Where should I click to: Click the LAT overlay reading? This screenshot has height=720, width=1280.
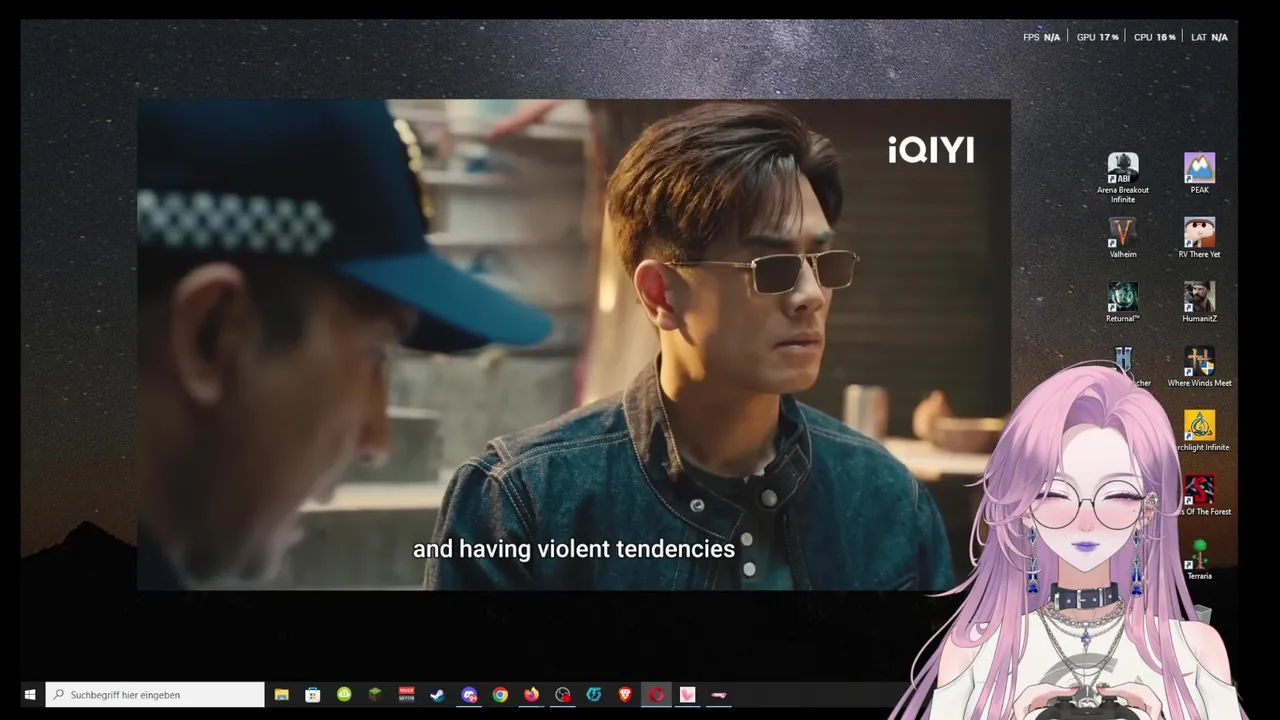click(x=1209, y=37)
